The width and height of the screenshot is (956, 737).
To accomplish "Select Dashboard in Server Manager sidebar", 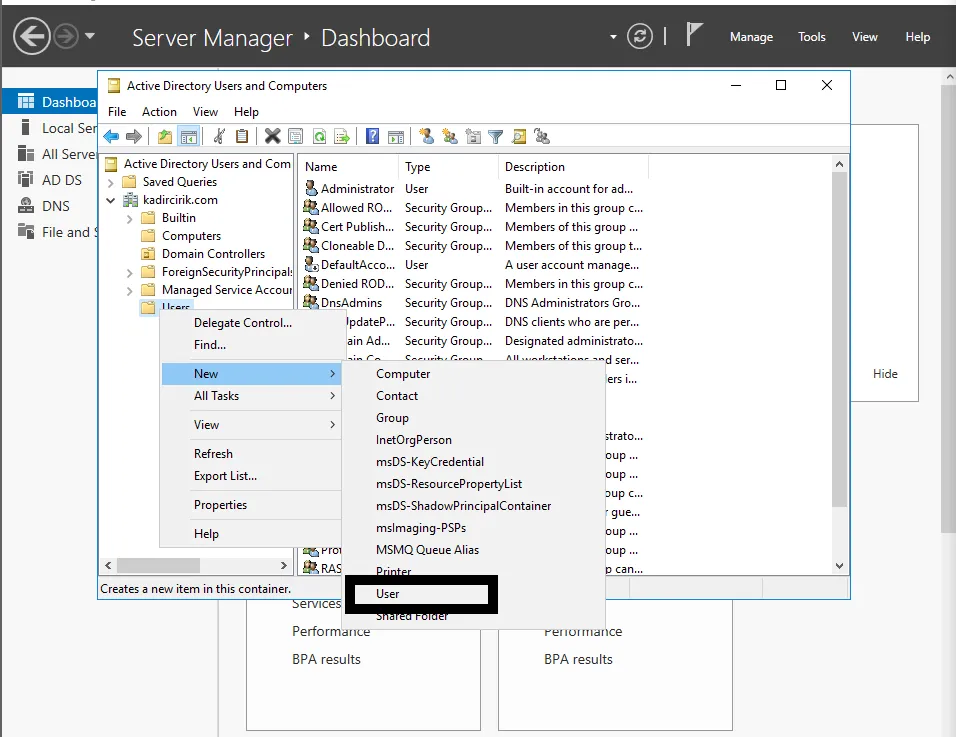I will pyautogui.click(x=50, y=102).
